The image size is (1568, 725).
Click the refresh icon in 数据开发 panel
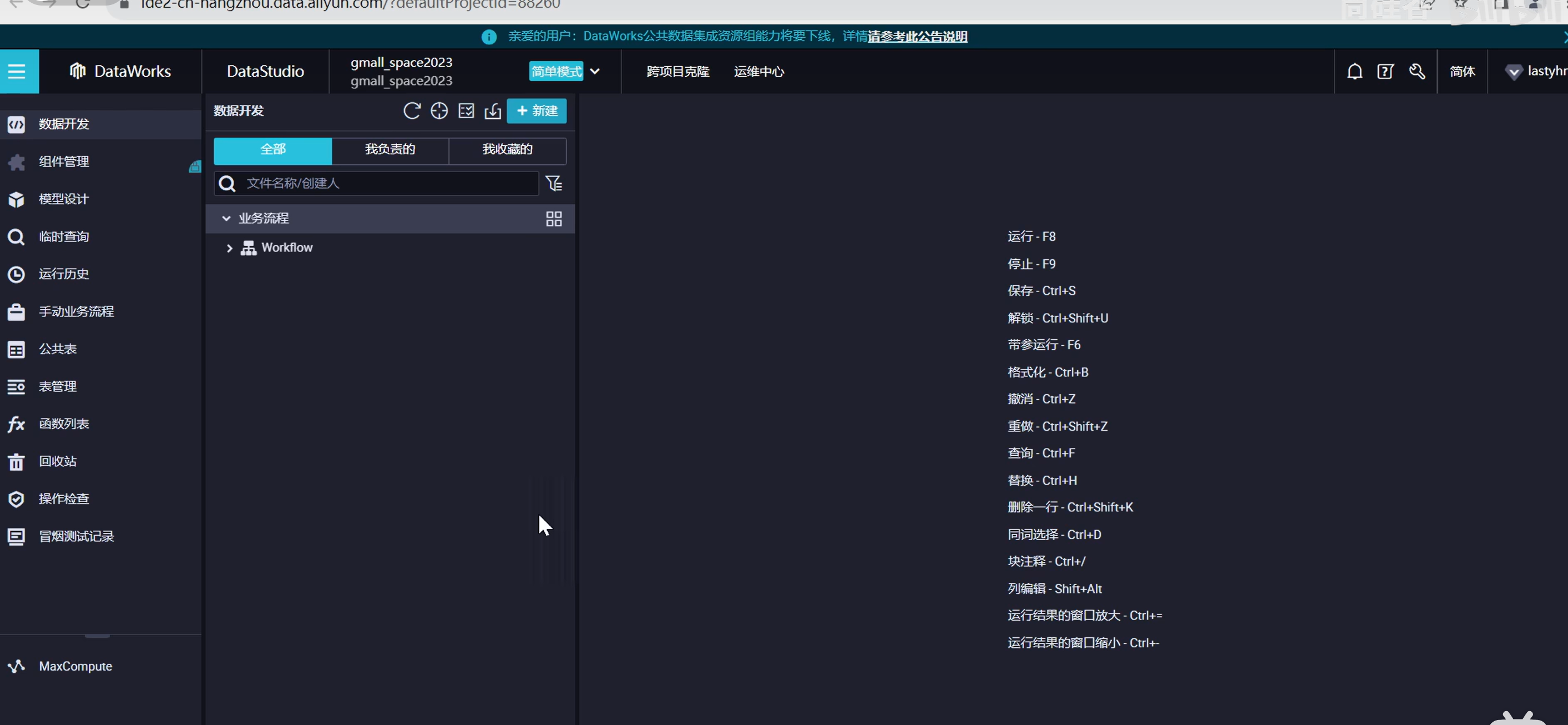coord(412,111)
